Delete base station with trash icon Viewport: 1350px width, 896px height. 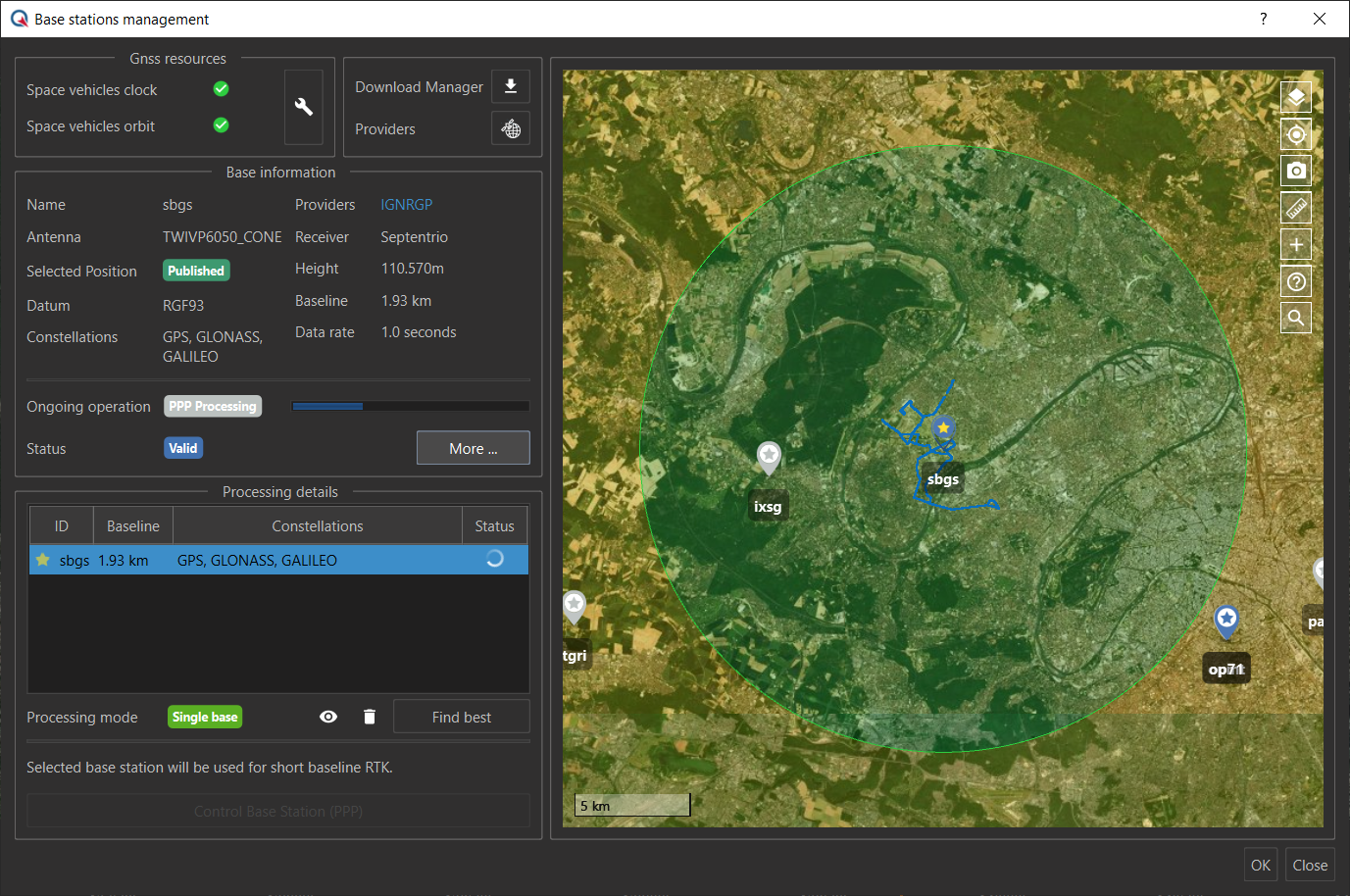(x=370, y=717)
